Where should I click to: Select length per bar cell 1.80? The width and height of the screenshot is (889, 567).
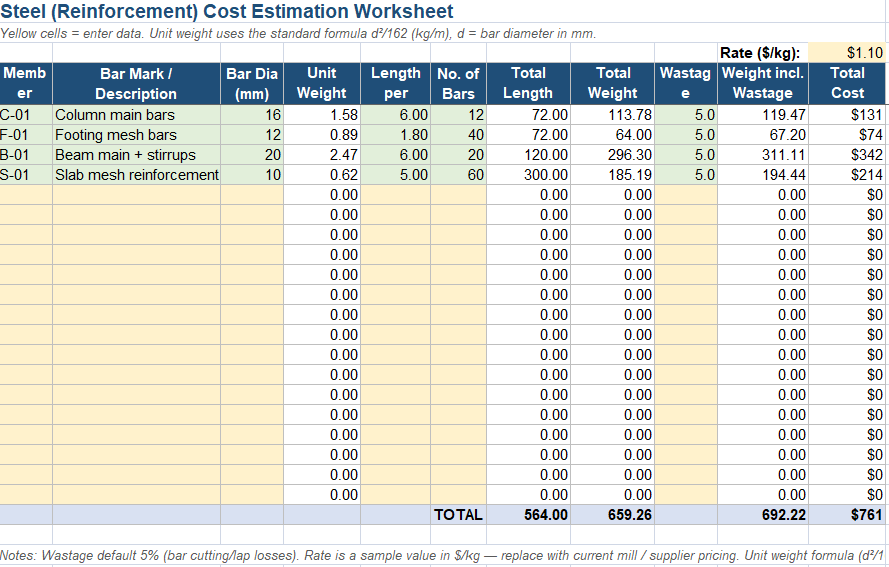coord(395,135)
